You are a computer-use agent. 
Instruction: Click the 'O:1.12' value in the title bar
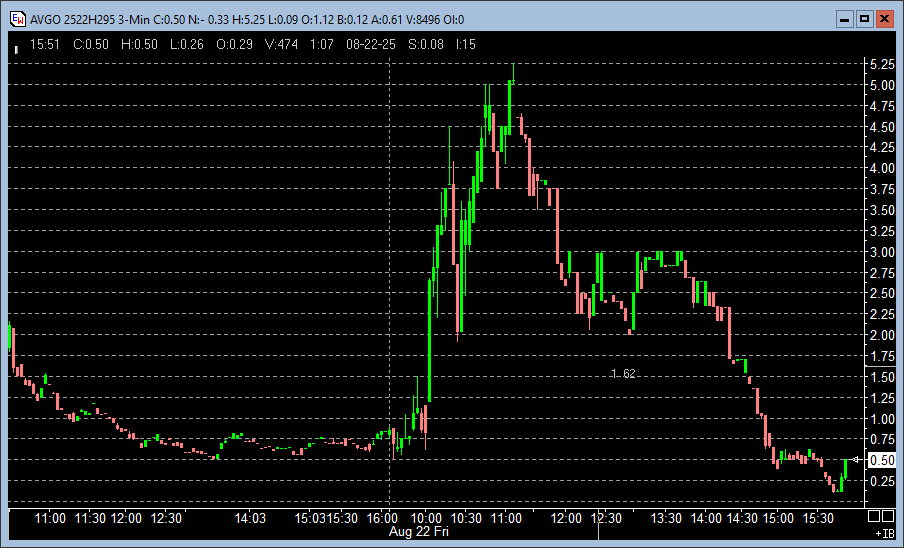coord(318,20)
